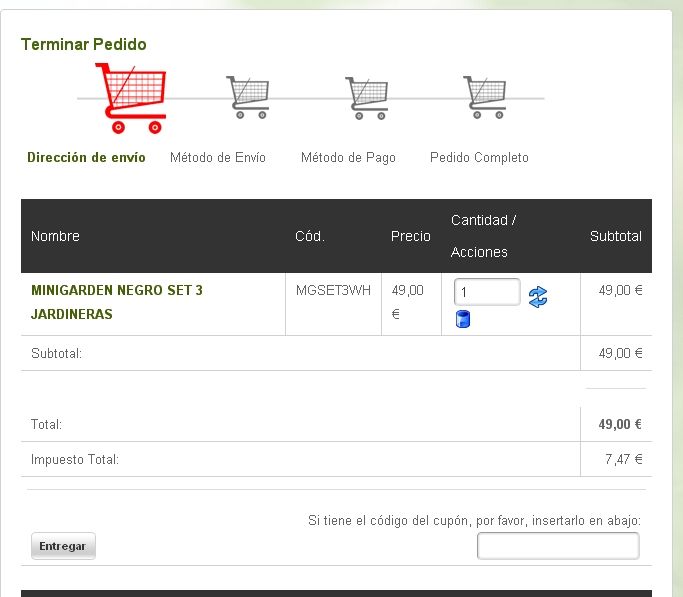Image resolution: width=683 pixels, height=597 pixels.
Task: Click the Método de Envío cart icon
Action: 247,97
